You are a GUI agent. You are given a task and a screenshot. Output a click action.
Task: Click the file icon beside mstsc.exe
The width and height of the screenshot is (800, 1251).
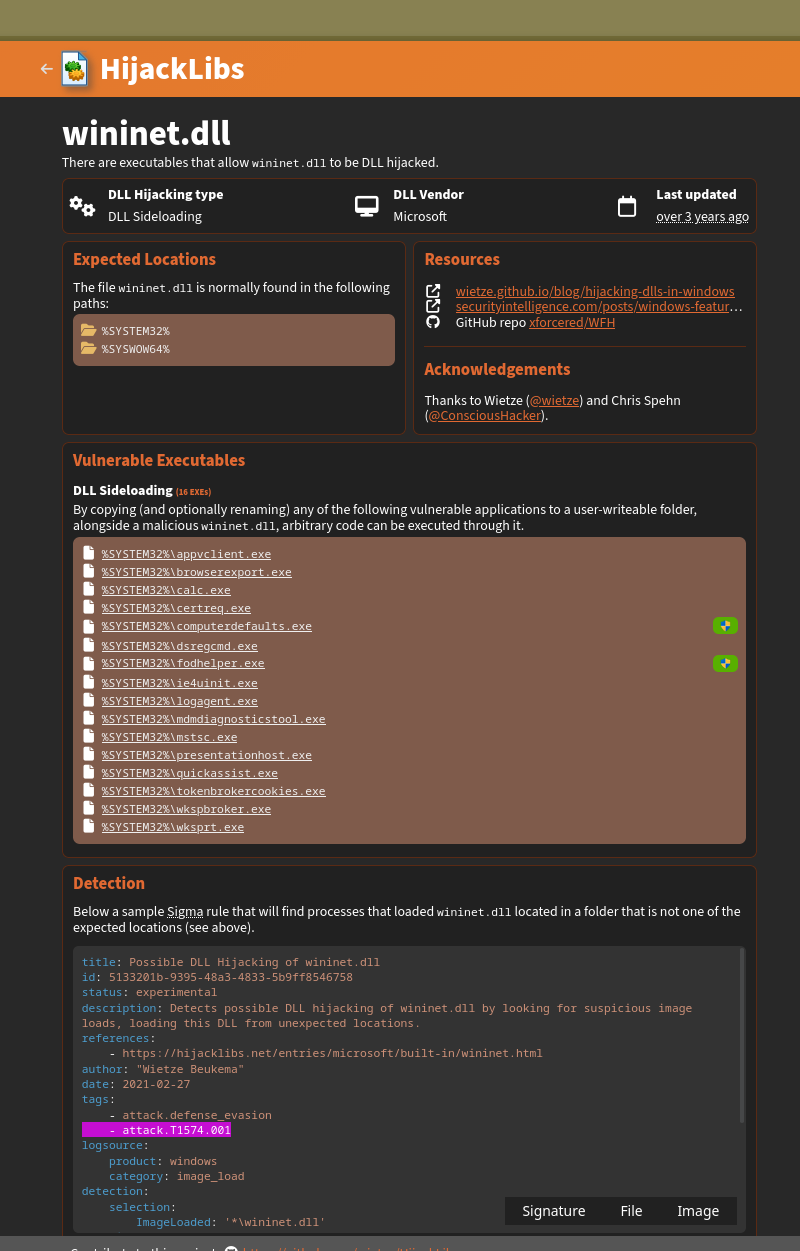pos(88,736)
